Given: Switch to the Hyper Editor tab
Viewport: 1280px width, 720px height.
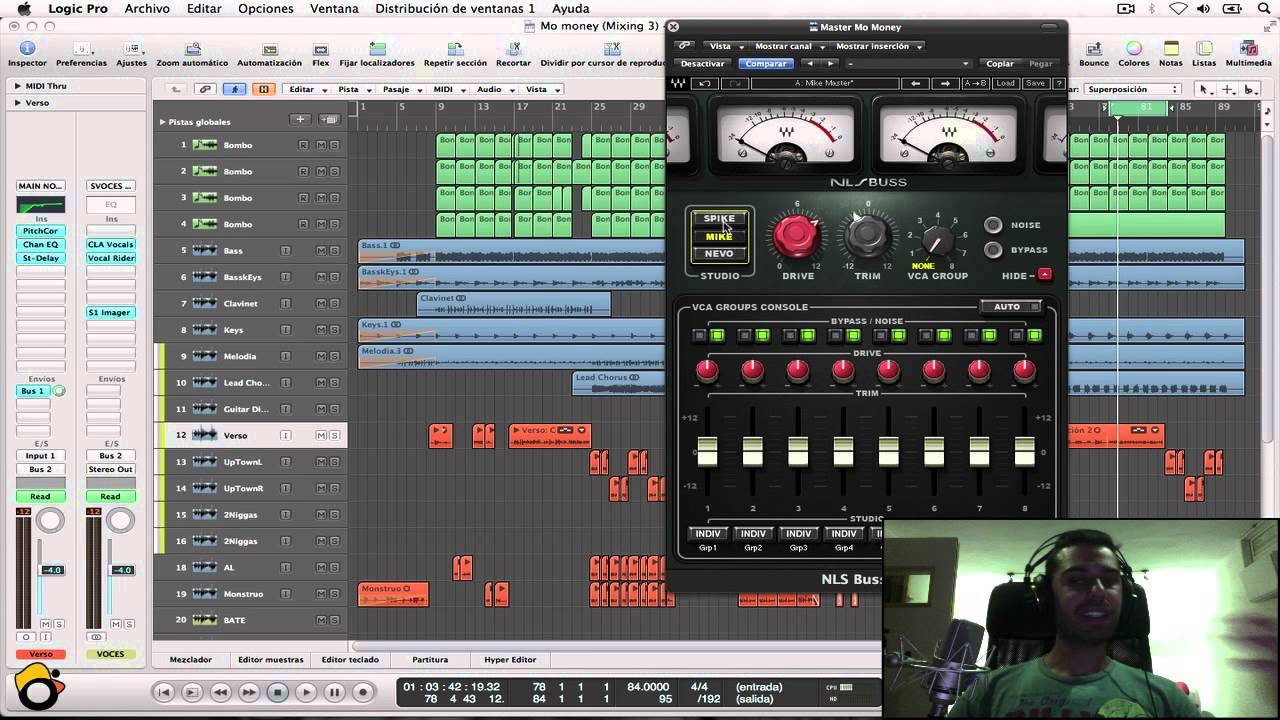Looking at the screenshot, I should pyautogui.click(x=510, y=660).
